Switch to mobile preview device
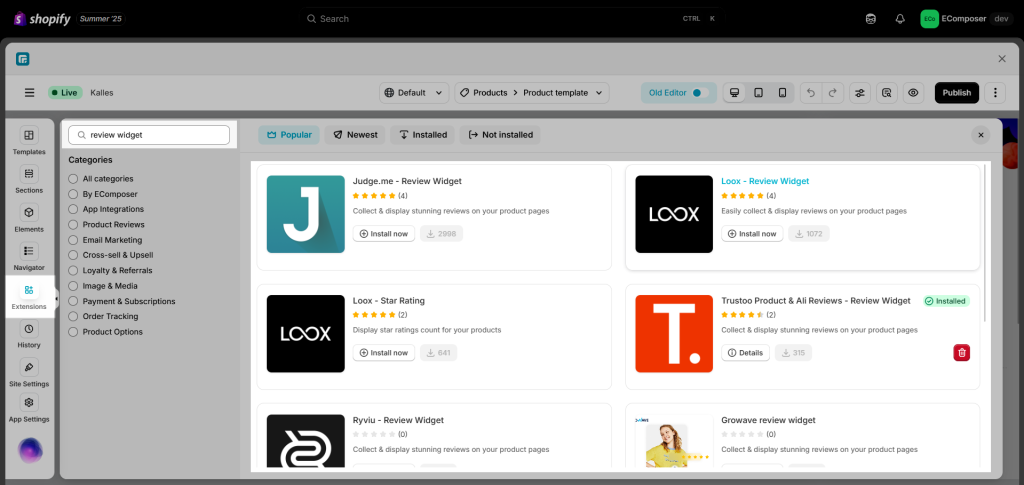 [782, 93]
